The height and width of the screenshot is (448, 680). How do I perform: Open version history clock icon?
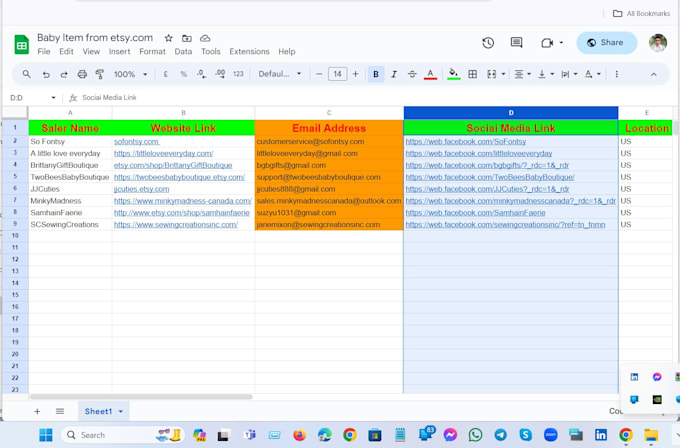point(488,43)
